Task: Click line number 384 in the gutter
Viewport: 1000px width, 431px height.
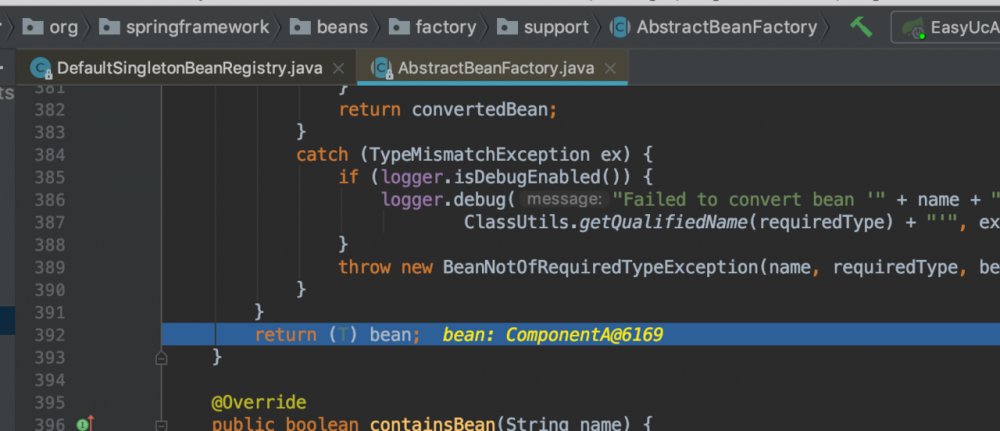Action: [x=50, y=155]
